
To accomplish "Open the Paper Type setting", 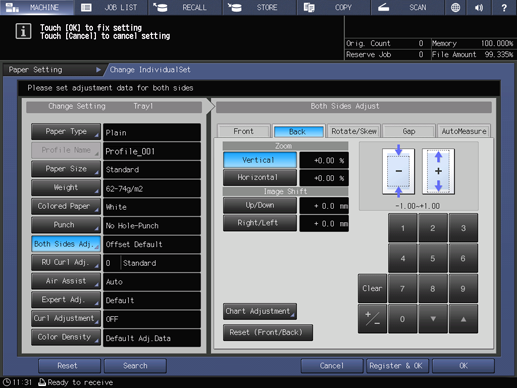I will [66, 132].
